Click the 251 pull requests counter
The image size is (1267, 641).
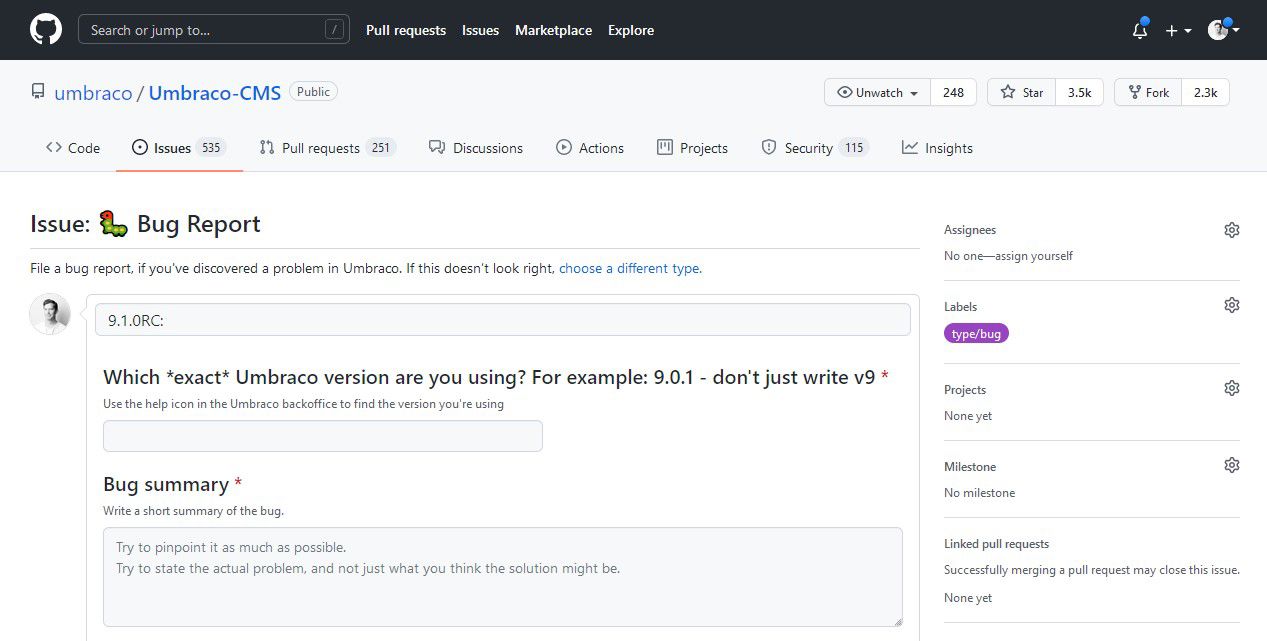(x=381, y=148)
